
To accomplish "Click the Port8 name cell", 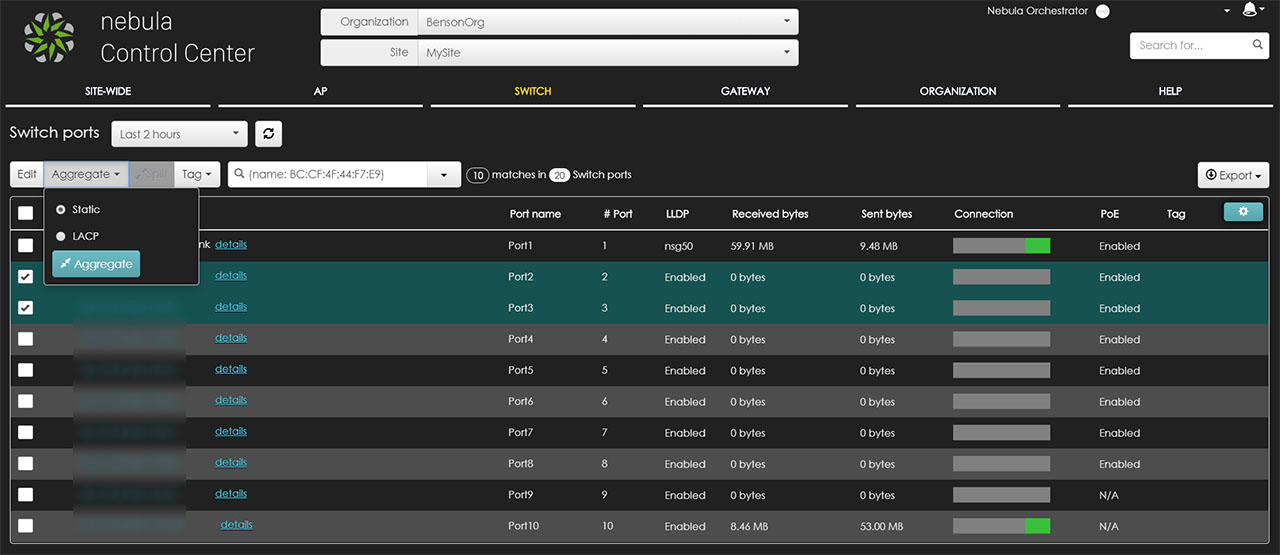I will point(521,464).
